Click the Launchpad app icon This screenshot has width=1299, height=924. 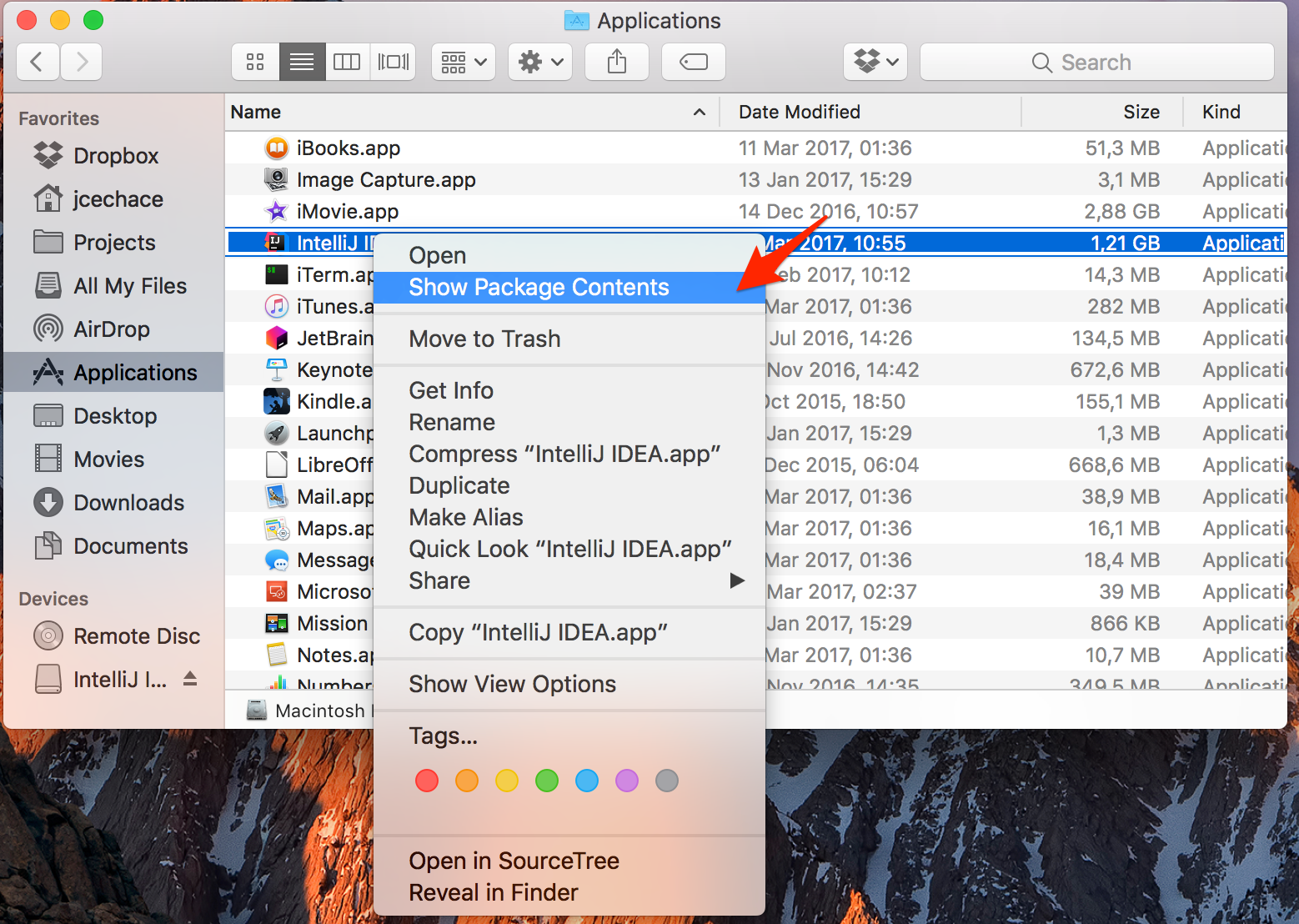coord(277,433)
